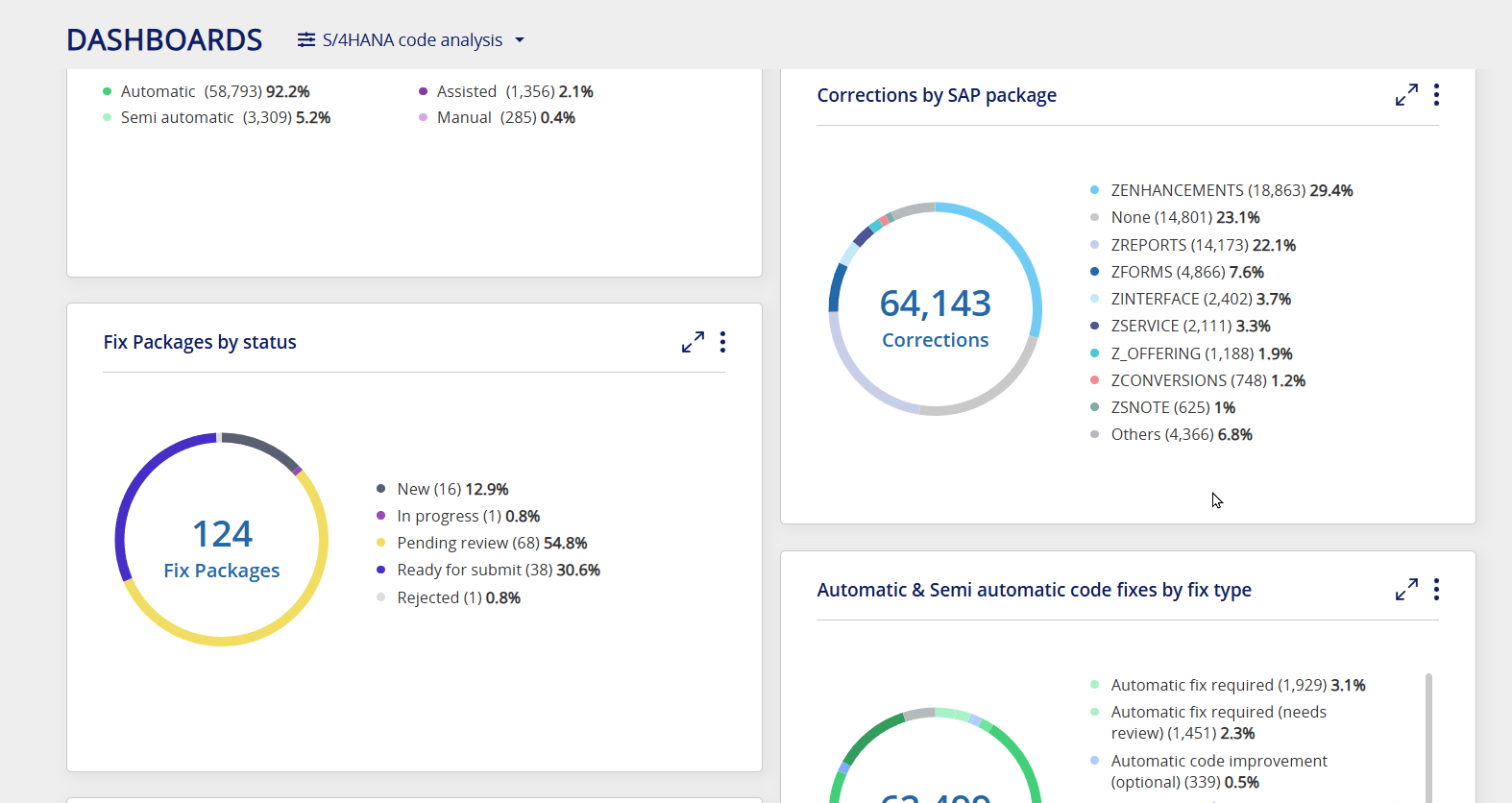Select the ZFORMS legend item
Image resolution: width=1512 pixels, height=803 pixels.
(1178, 272)
